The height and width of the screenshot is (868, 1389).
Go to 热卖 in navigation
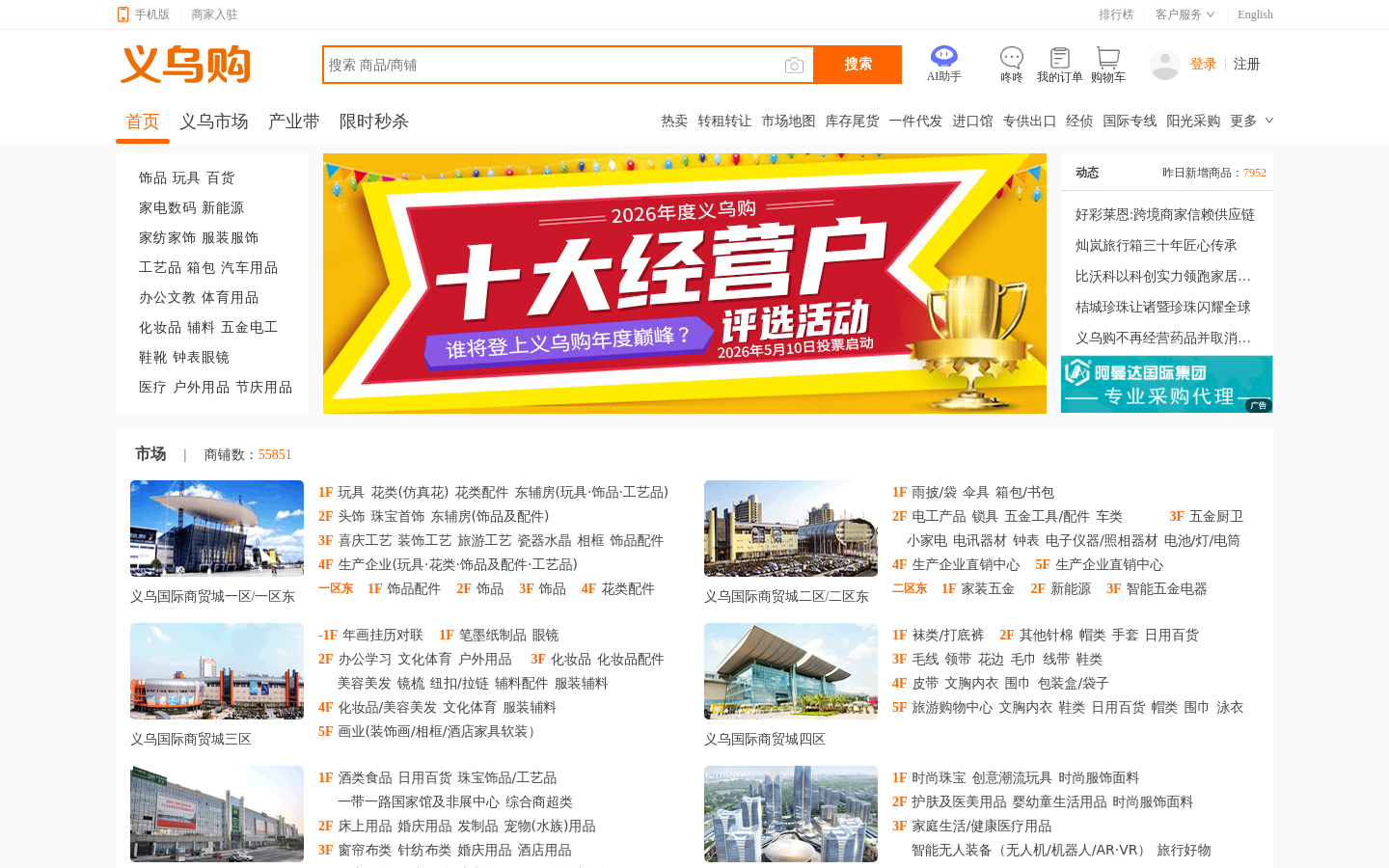tap(674, 121)
